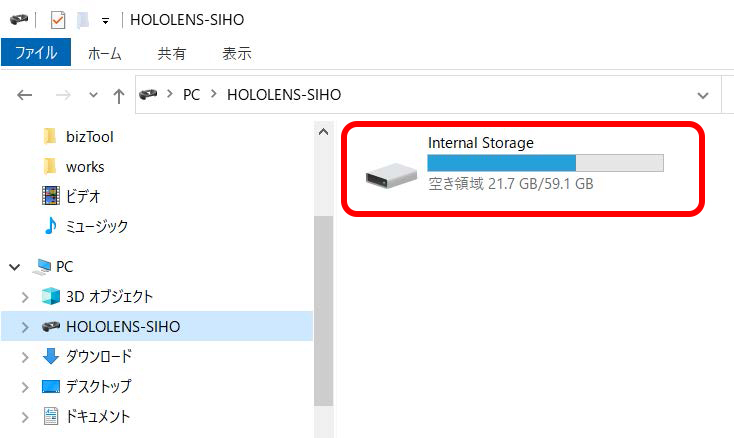
Task: Select the bizTool folder icon
Action: click(x=50, y=136)
